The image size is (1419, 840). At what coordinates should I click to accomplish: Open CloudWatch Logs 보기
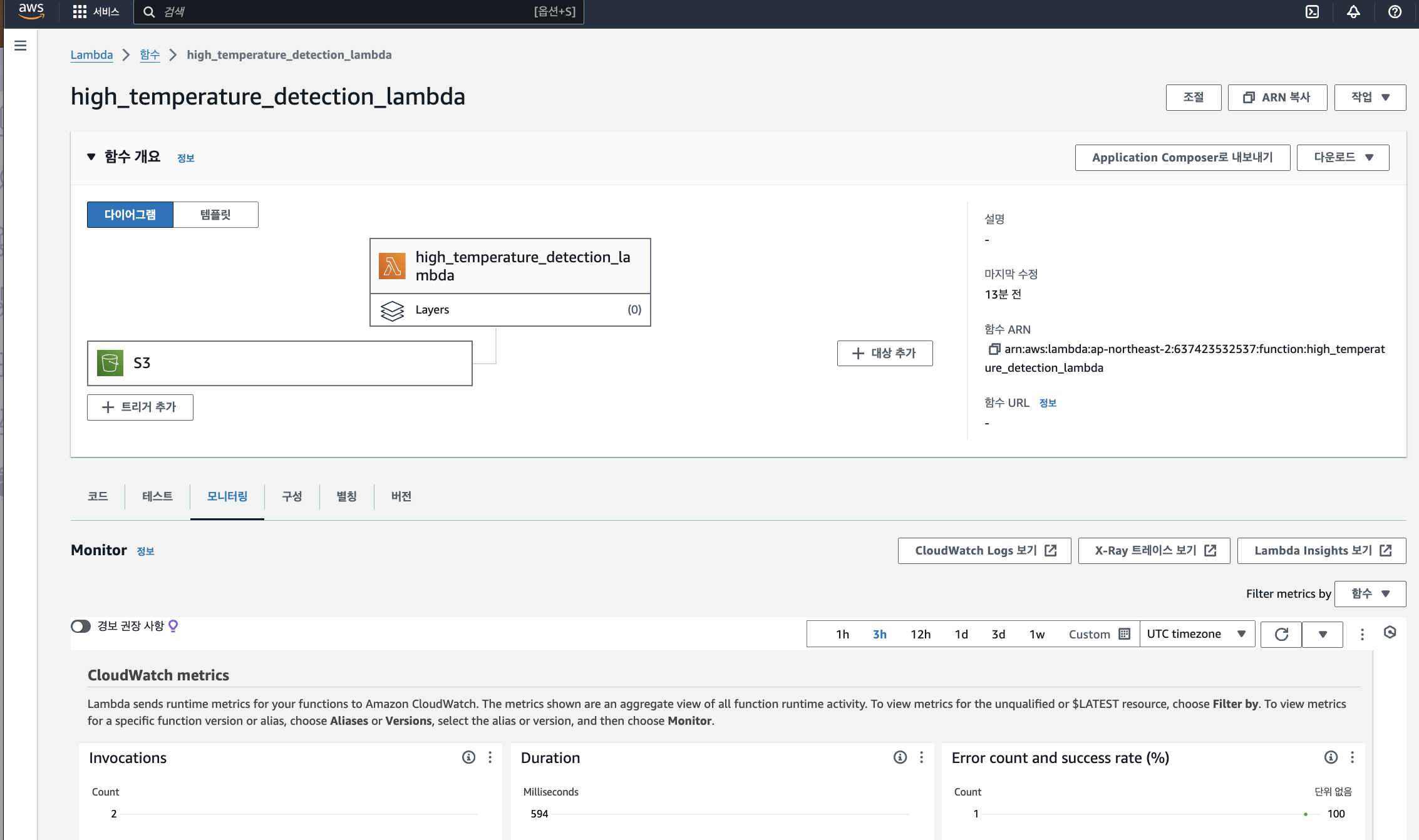pos(984,551)
